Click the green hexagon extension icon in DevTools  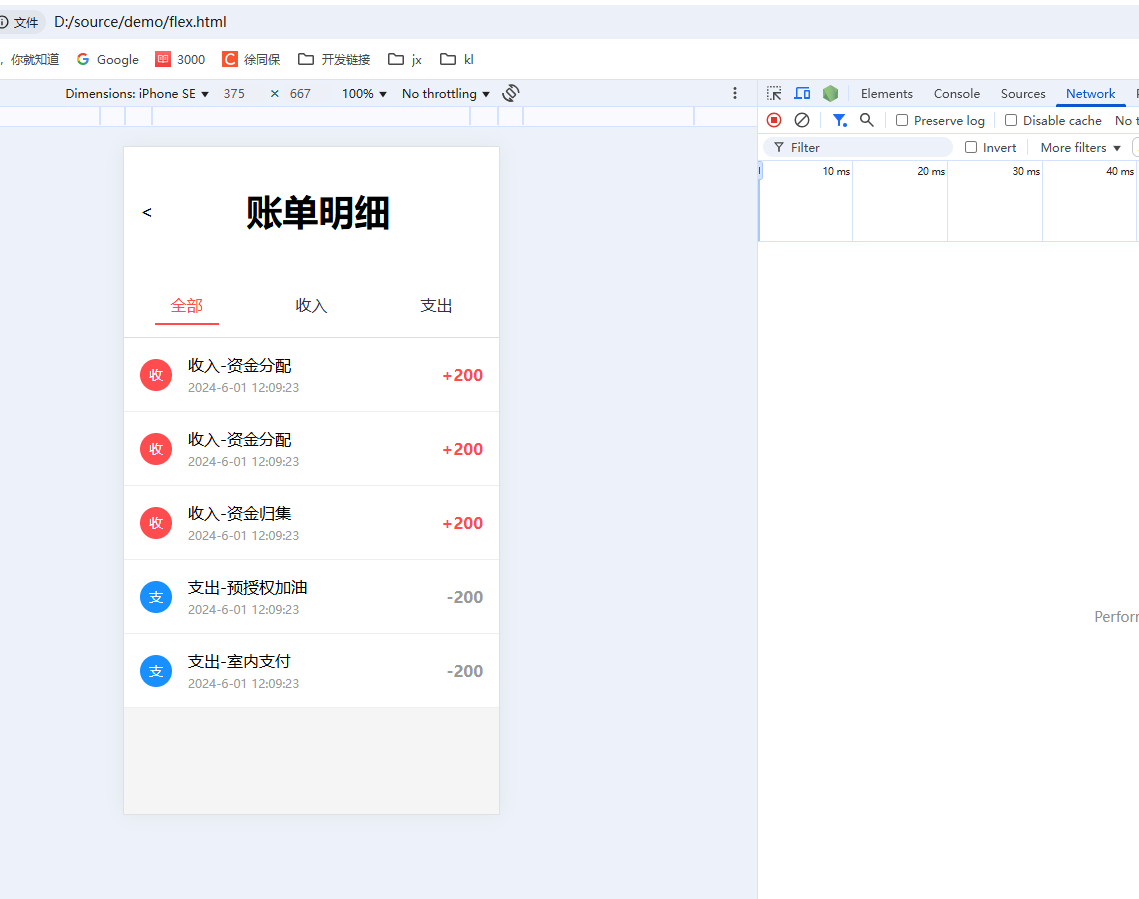tap(830, 94)
